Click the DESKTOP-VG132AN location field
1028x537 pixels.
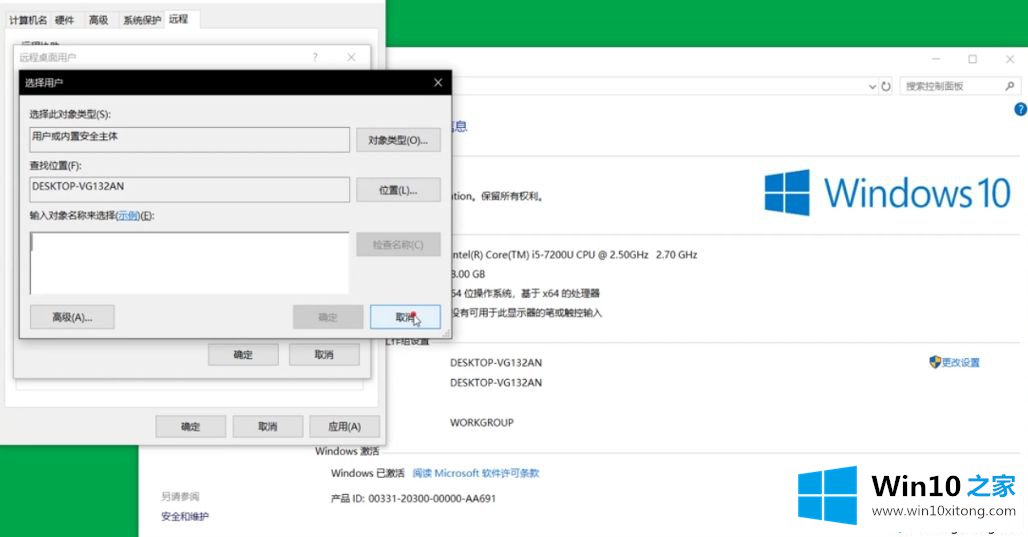[x=189, y=189]
